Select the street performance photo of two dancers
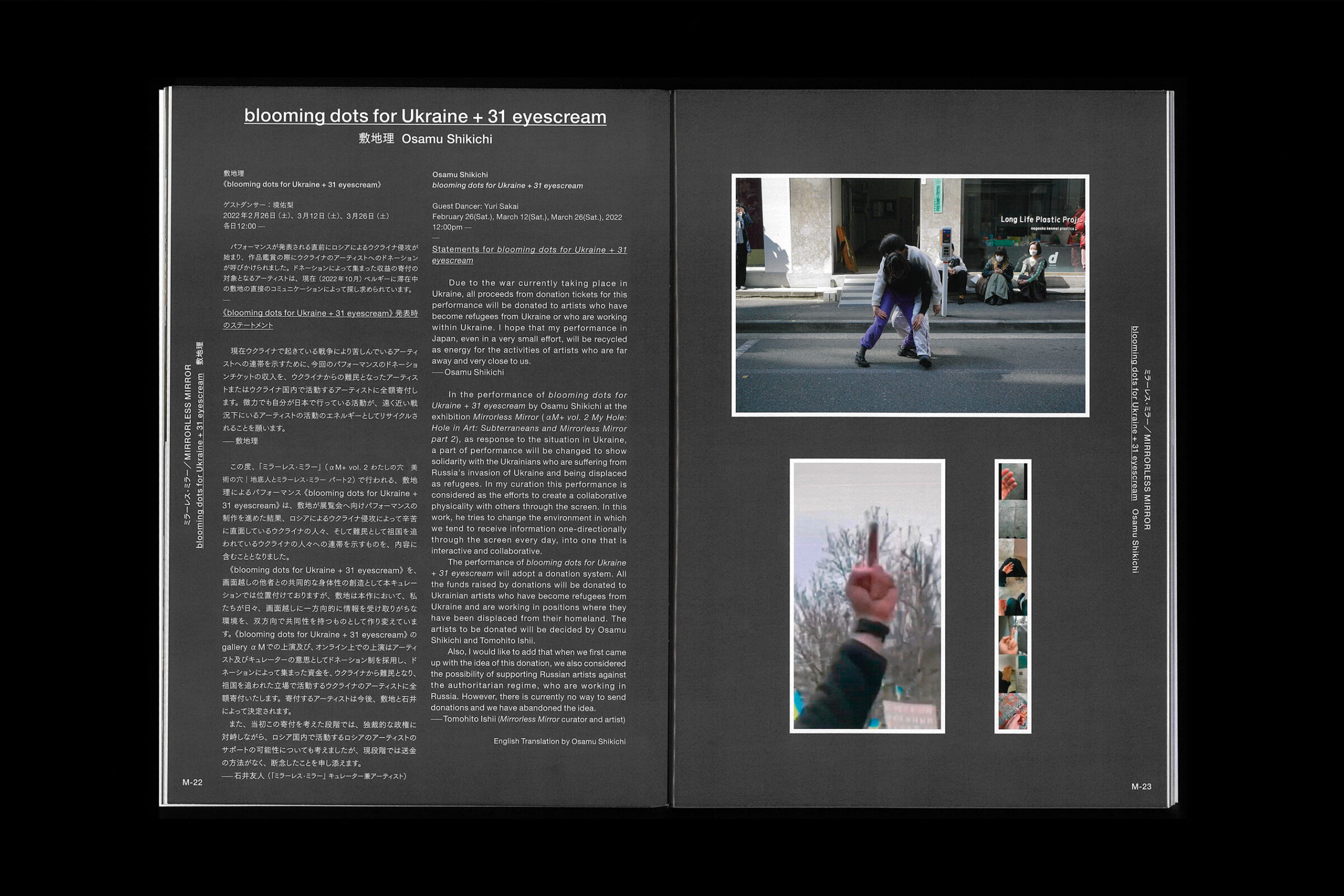1344x896 pixels. (x=909, y=295)
